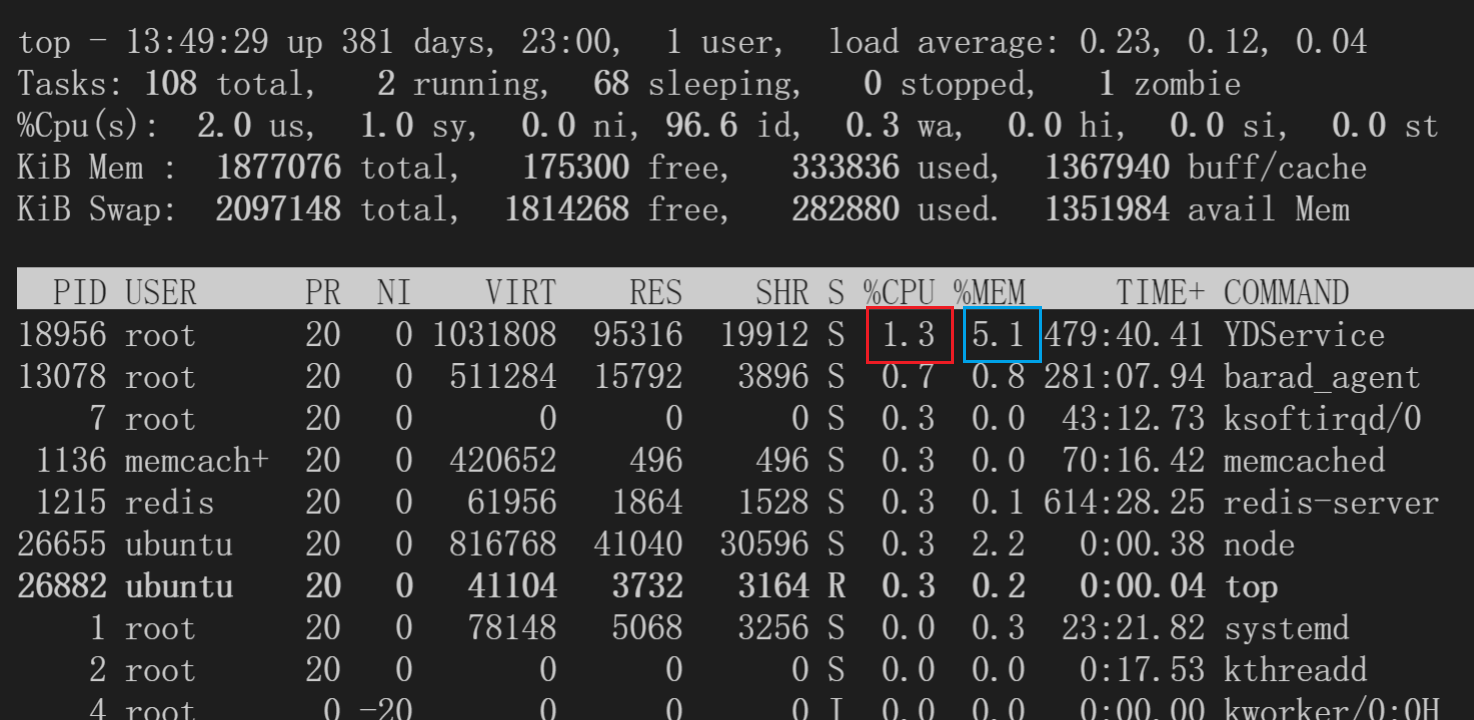The height and width of the screenshot is (720, 1474).
Task: Select the SHR column header
Action: tap(782, 293)
